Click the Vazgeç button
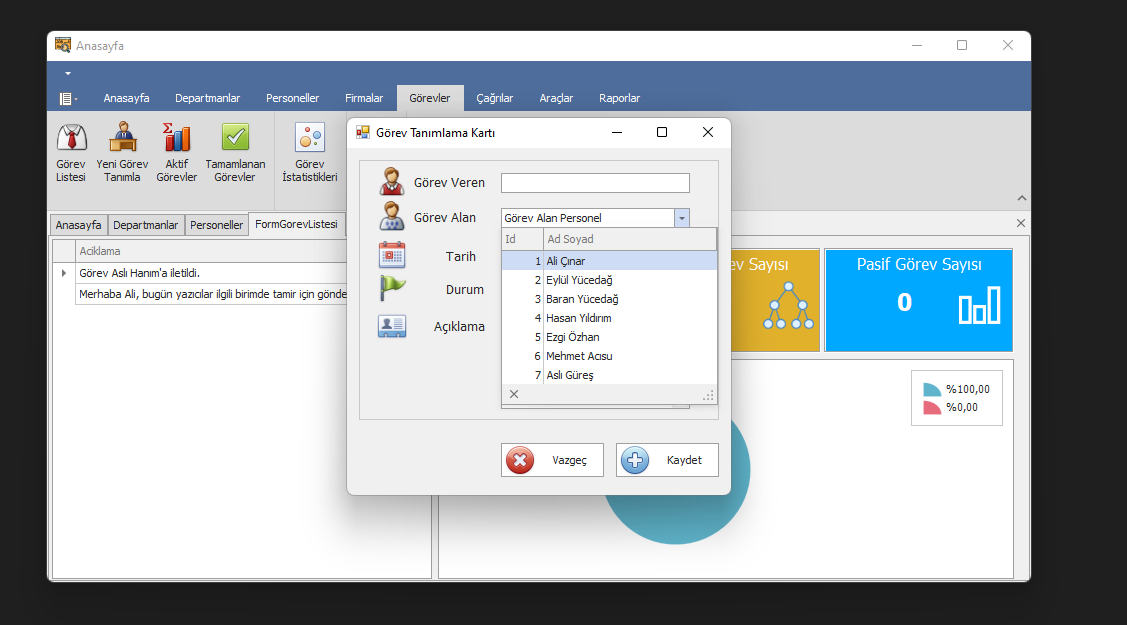 coord(552,460)
